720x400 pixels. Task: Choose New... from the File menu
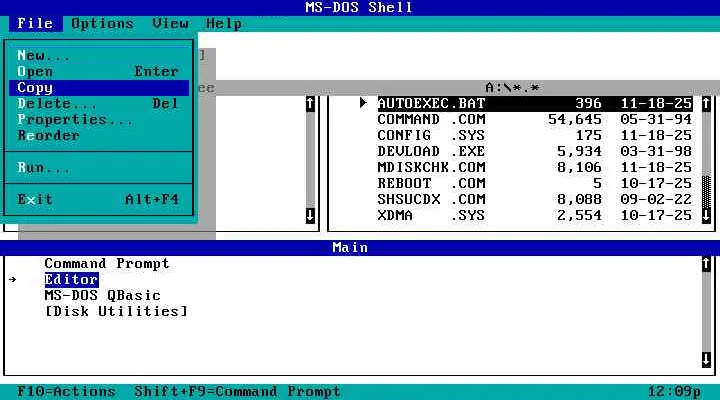tap(99, 56)
